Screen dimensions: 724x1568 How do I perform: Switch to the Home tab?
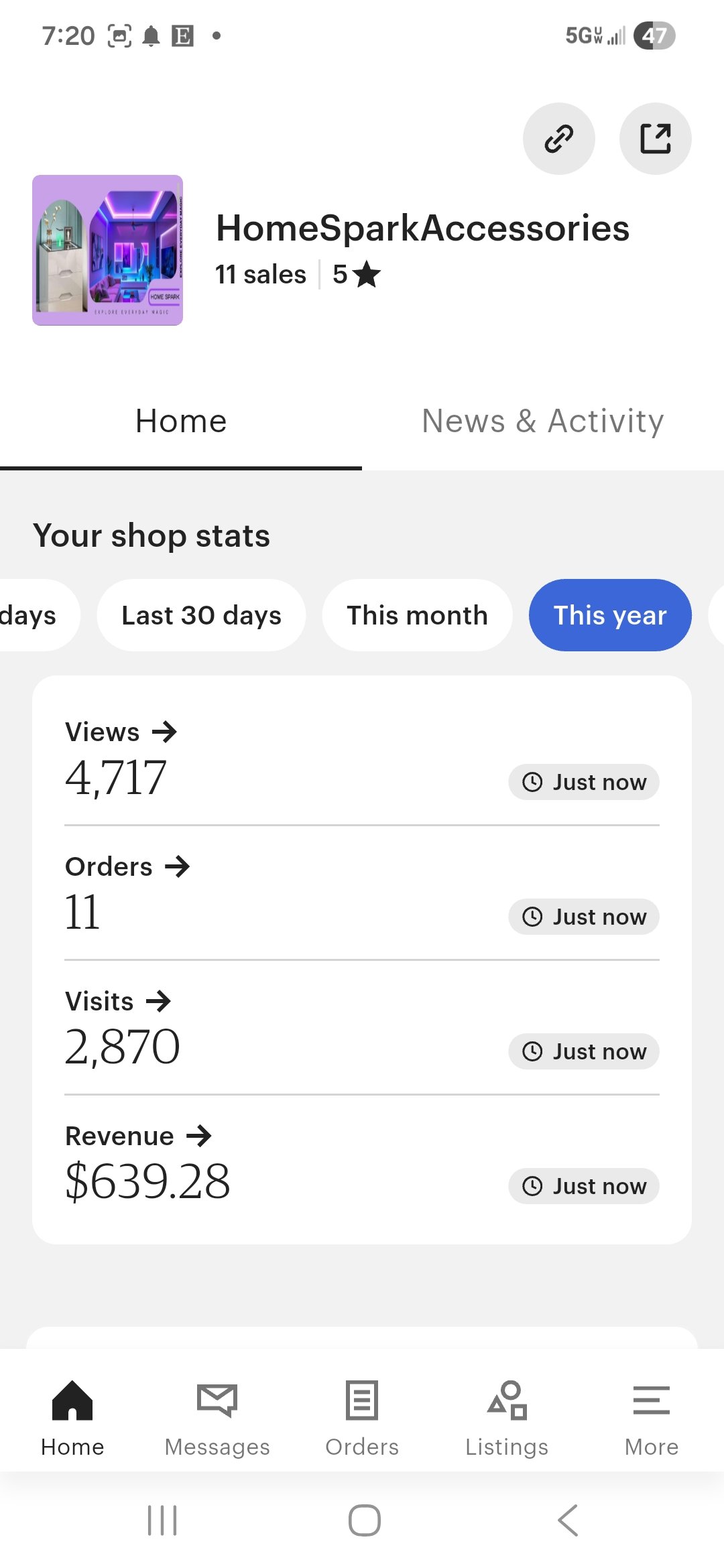(x=181, y=421)
